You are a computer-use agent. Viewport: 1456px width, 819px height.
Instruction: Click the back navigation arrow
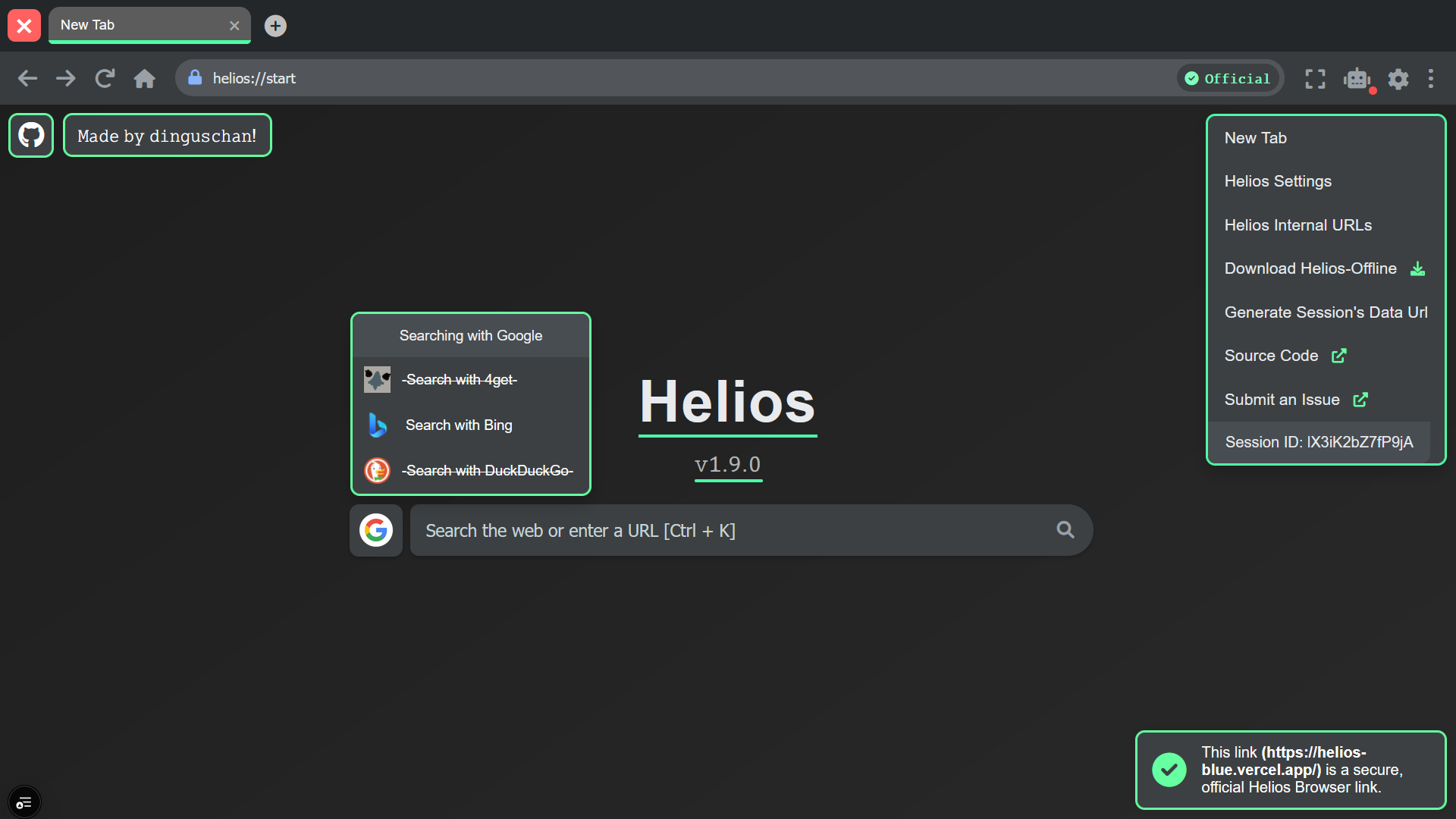point(27,78)
